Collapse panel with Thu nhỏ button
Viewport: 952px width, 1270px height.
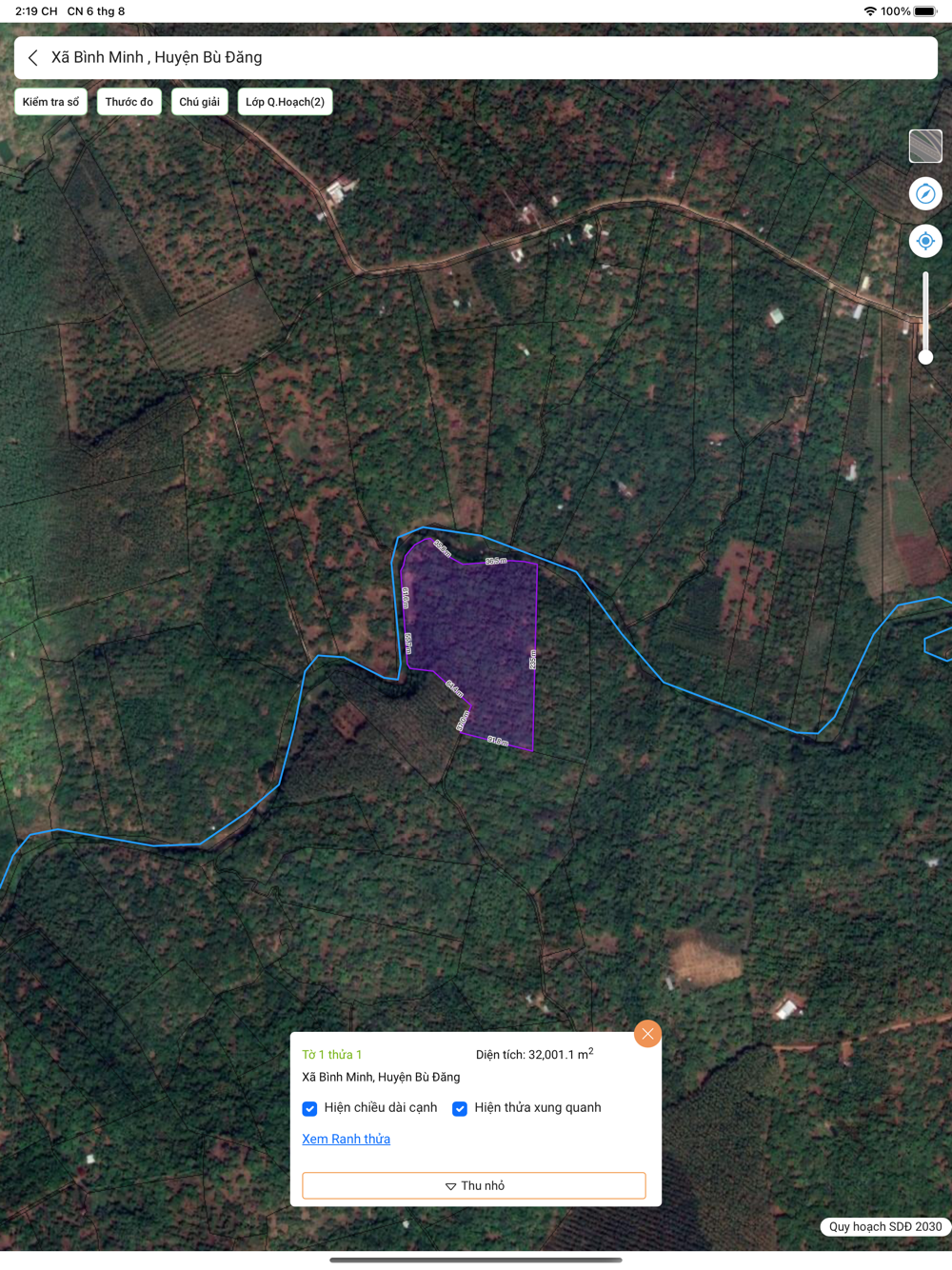click(474, 1185)
